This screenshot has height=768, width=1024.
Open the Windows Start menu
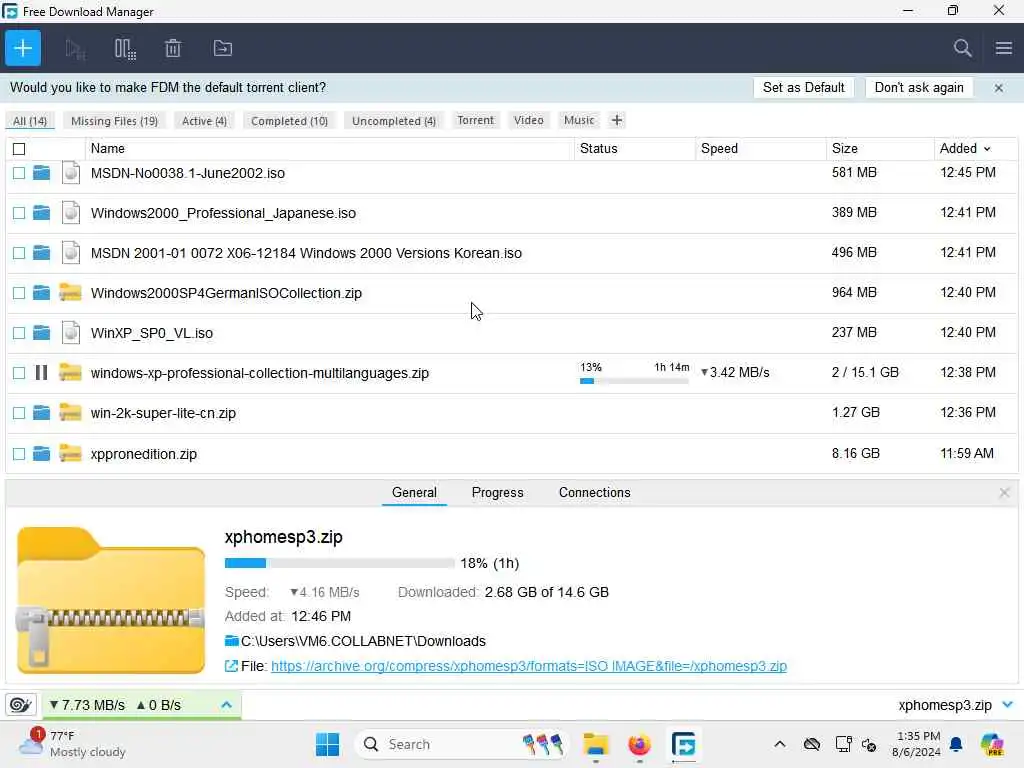[x=327, y=744]
